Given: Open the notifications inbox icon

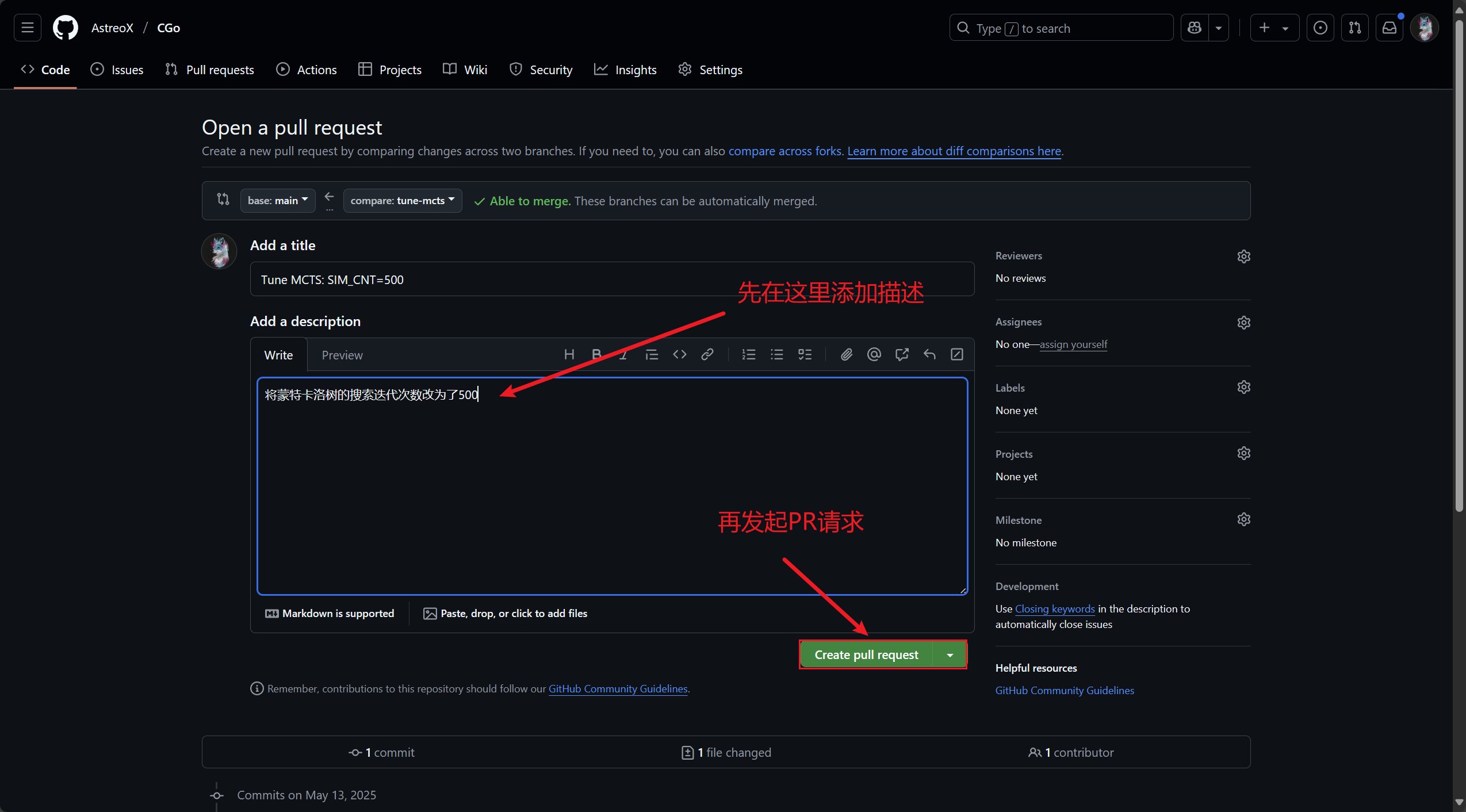Looking at the screenshot, I should (1390, 28).
